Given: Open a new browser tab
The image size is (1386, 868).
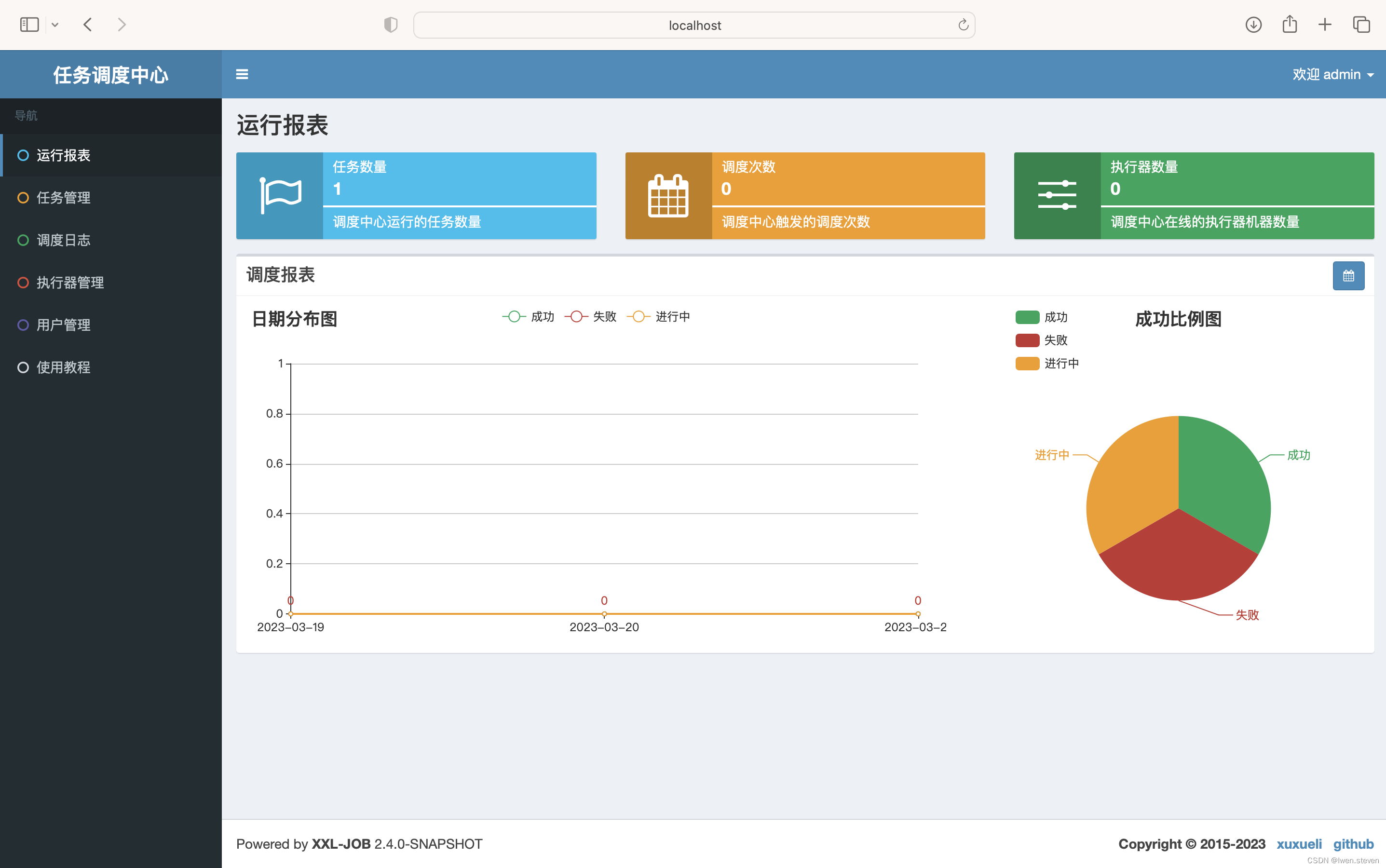Looking at the screenshot, I should click(x=1325, y=25).
